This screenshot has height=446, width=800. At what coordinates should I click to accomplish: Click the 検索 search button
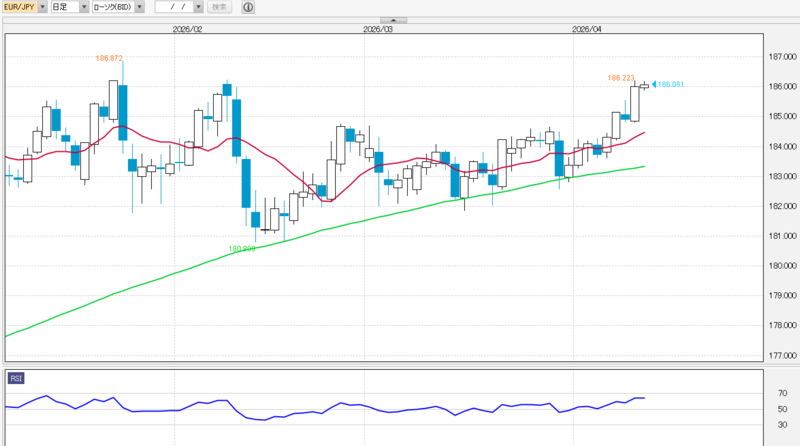point(219,7)
